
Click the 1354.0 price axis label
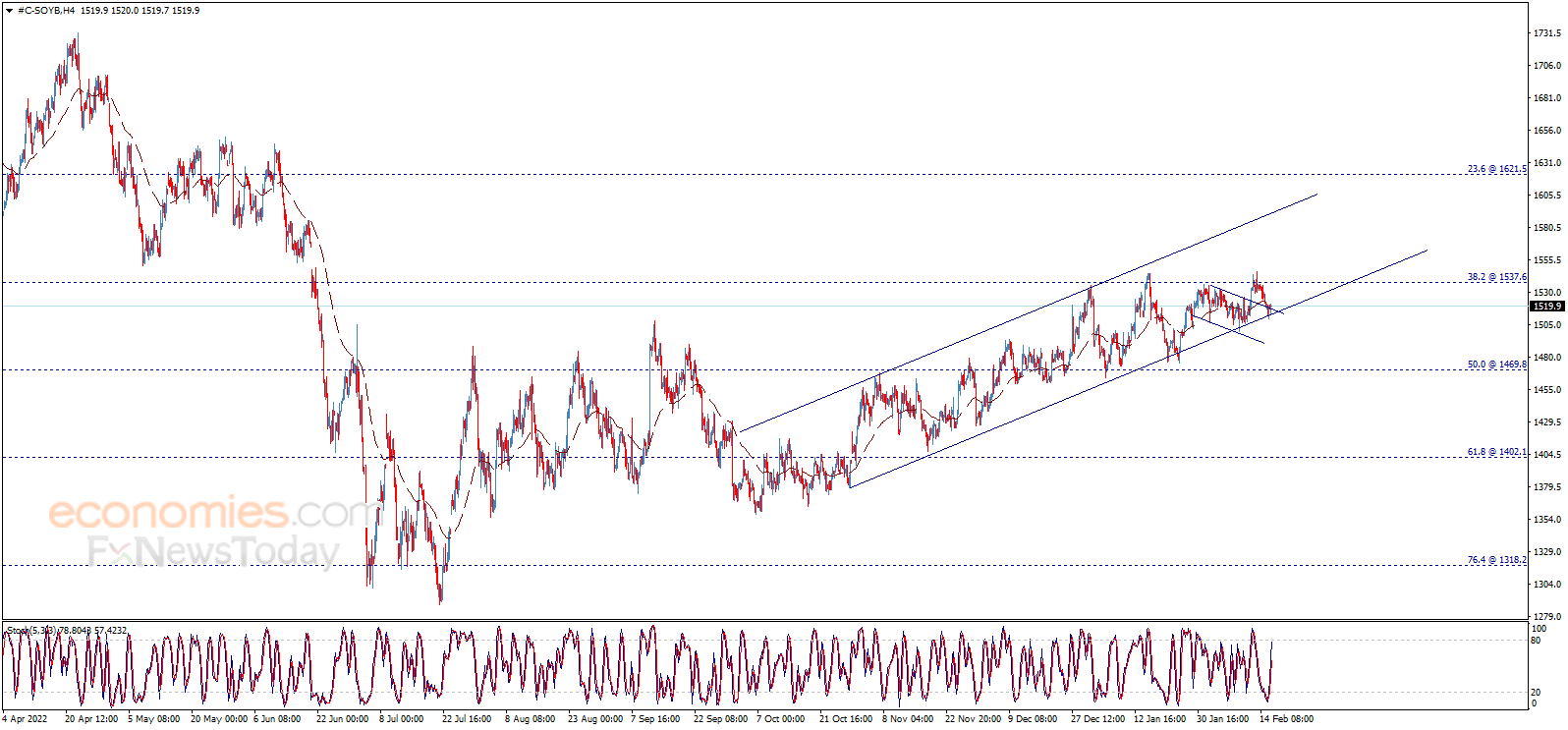[1547, 520]
